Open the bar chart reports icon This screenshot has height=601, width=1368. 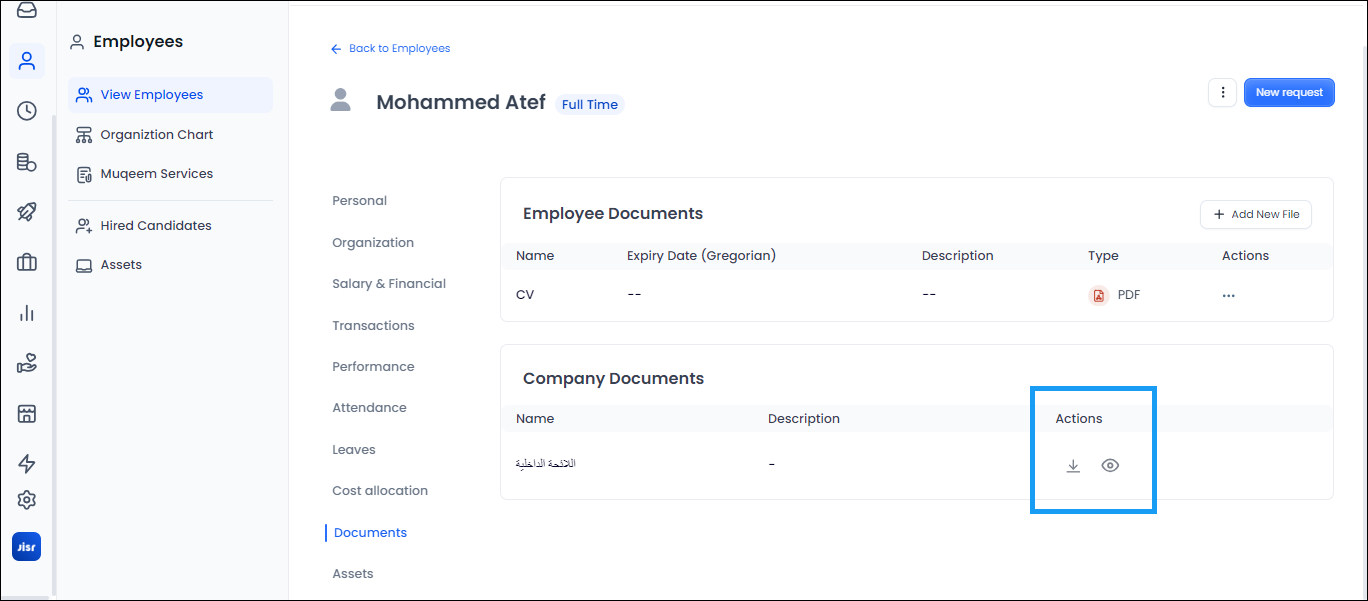[27, 313]
